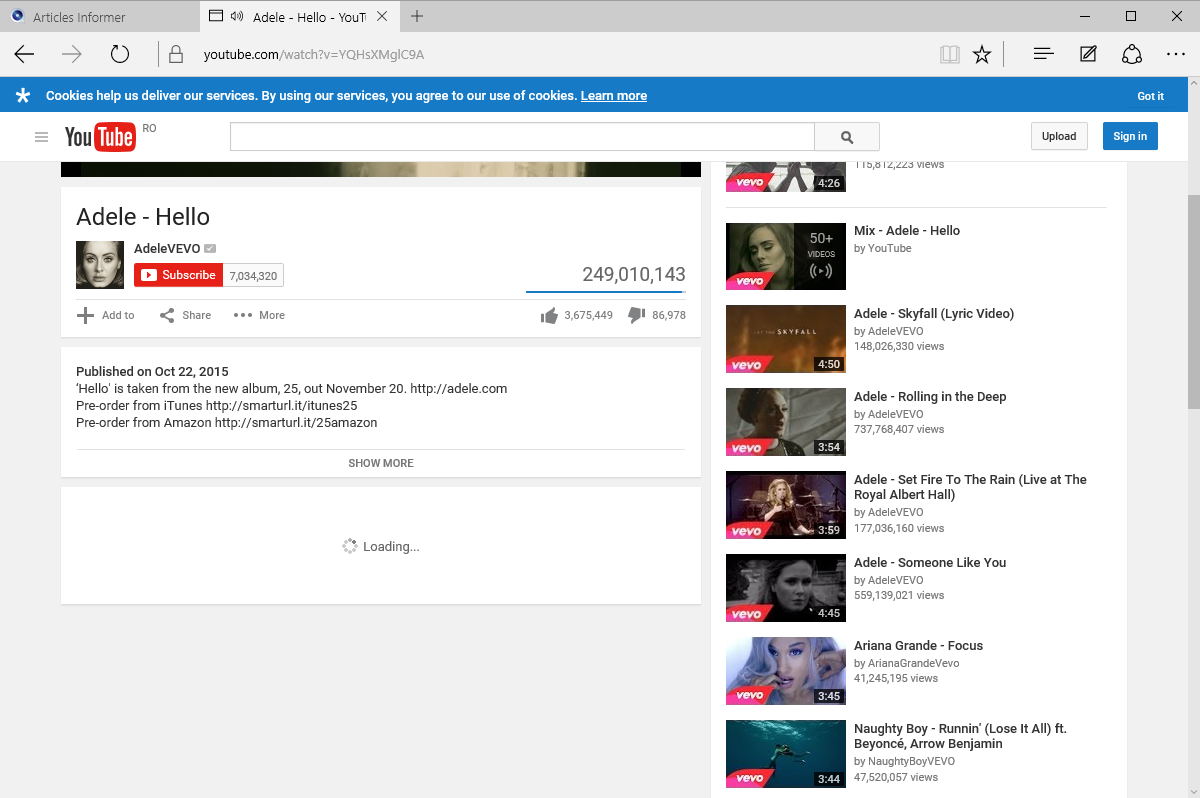The image size is (1200, 798).
Task: Go to the YouTube home logo
Action: pos(100,137)
